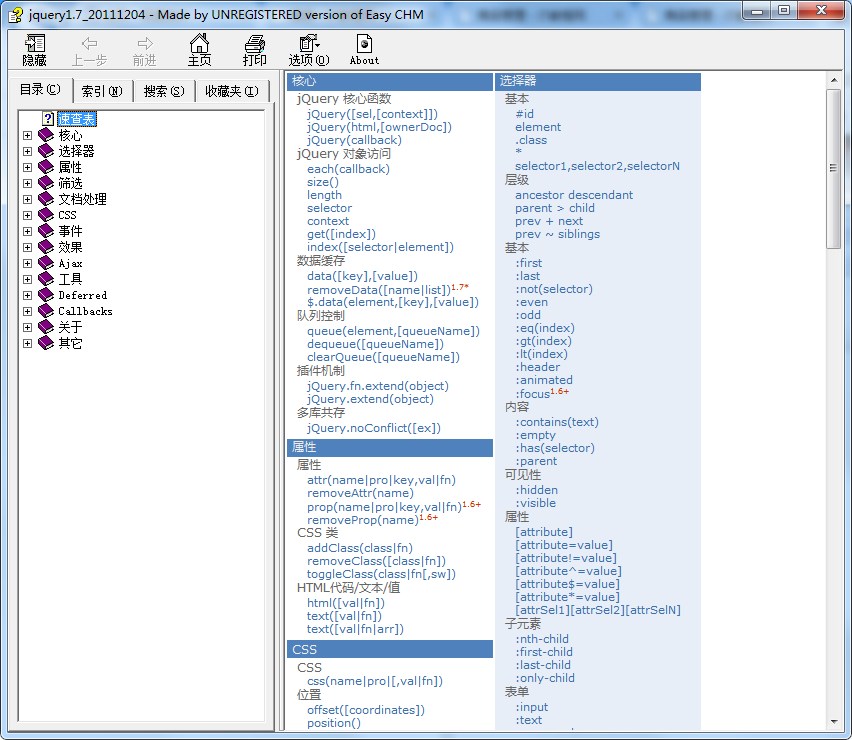Expand the 核心 tree node
This screenshot has width=852, height=740.
(x=28, y=135)
